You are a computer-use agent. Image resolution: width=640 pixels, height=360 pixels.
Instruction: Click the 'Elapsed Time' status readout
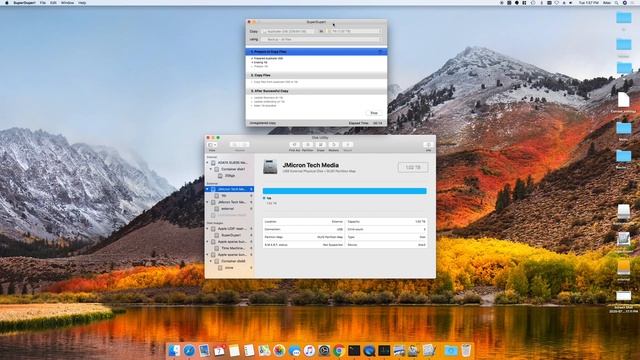click(366, 123)
